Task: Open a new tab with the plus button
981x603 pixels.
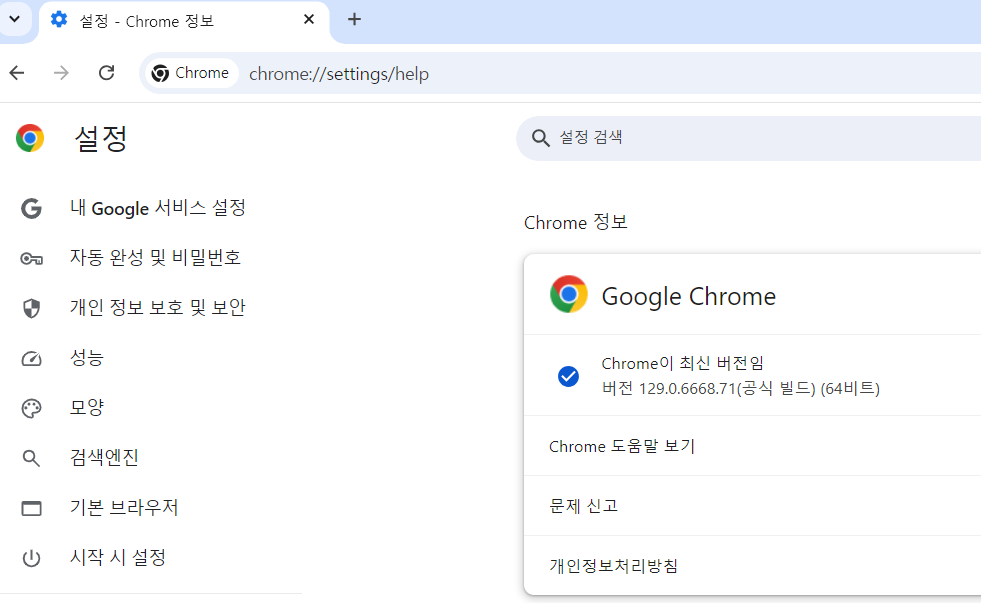Action: coord(354,19)
